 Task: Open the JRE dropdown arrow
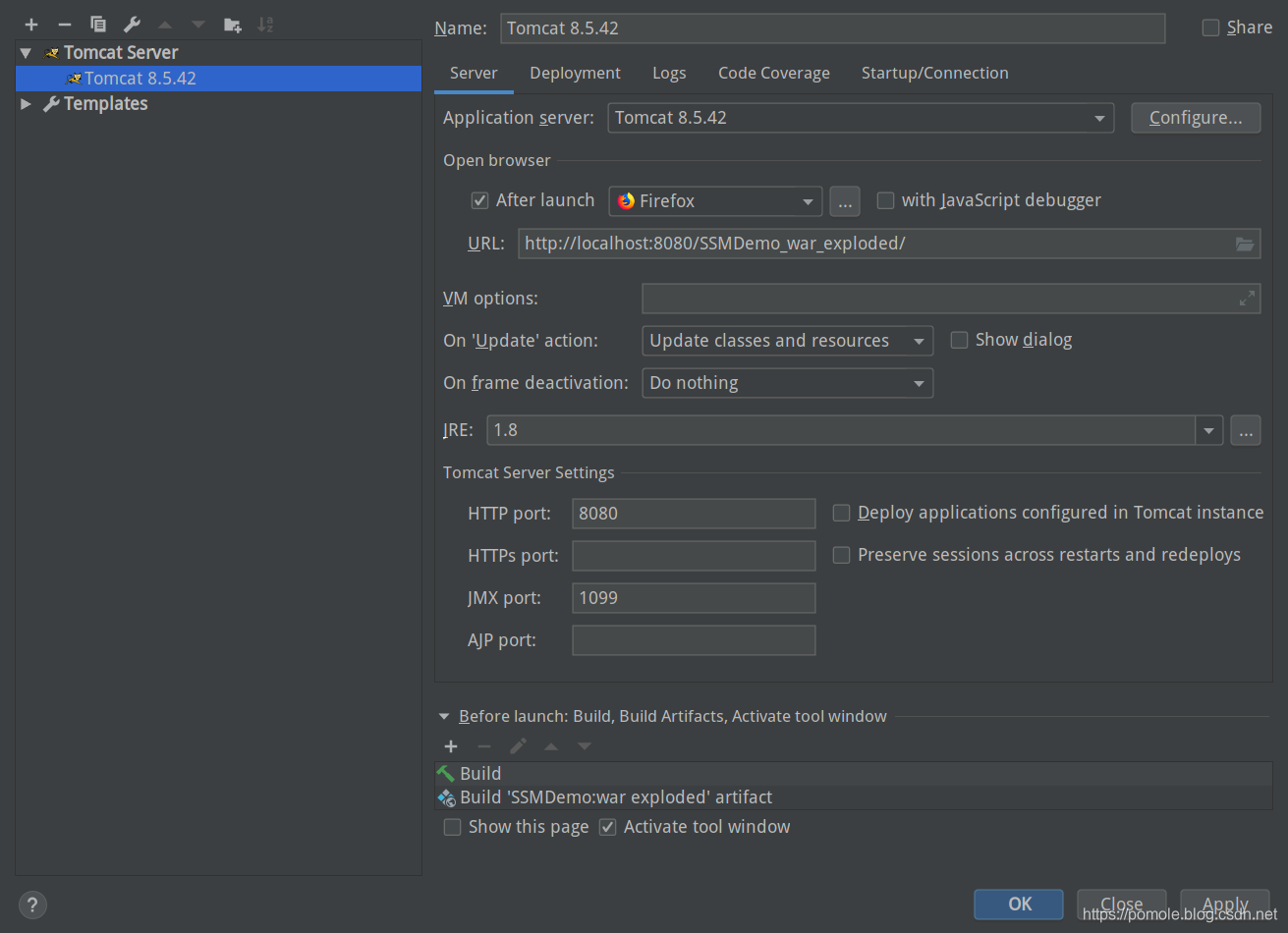click(x=1209, y=430)
